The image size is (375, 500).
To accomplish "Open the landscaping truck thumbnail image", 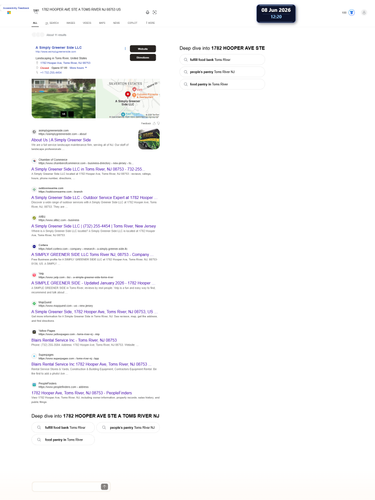I will coord(149,139).
